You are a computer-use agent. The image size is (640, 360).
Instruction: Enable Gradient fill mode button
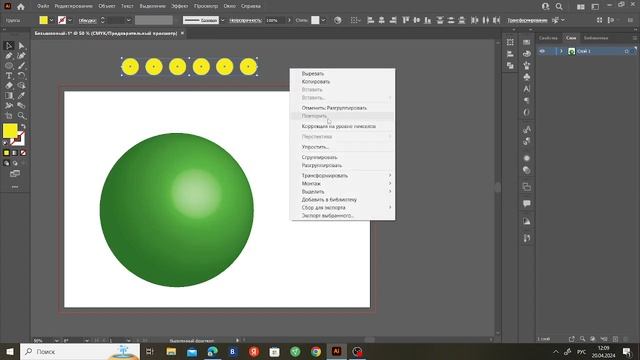tap(15, 153)
